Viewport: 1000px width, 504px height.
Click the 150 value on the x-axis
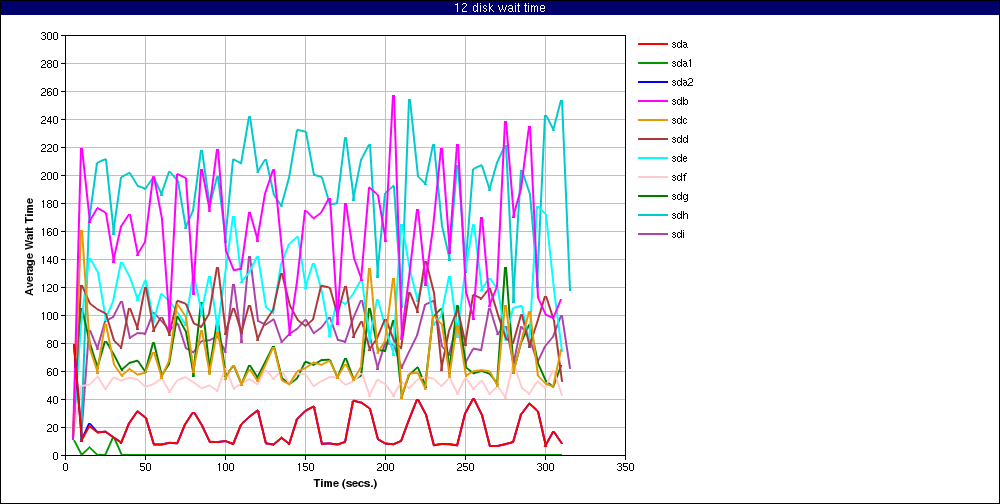tap(305, 468)
